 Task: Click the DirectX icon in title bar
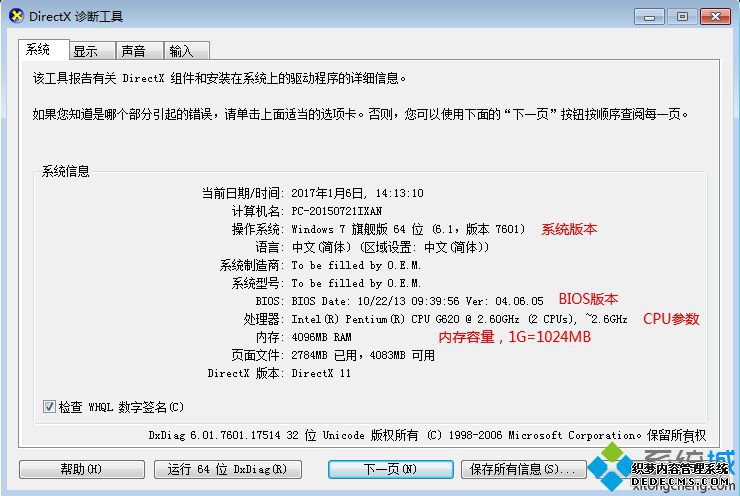[x=16, y=16]
